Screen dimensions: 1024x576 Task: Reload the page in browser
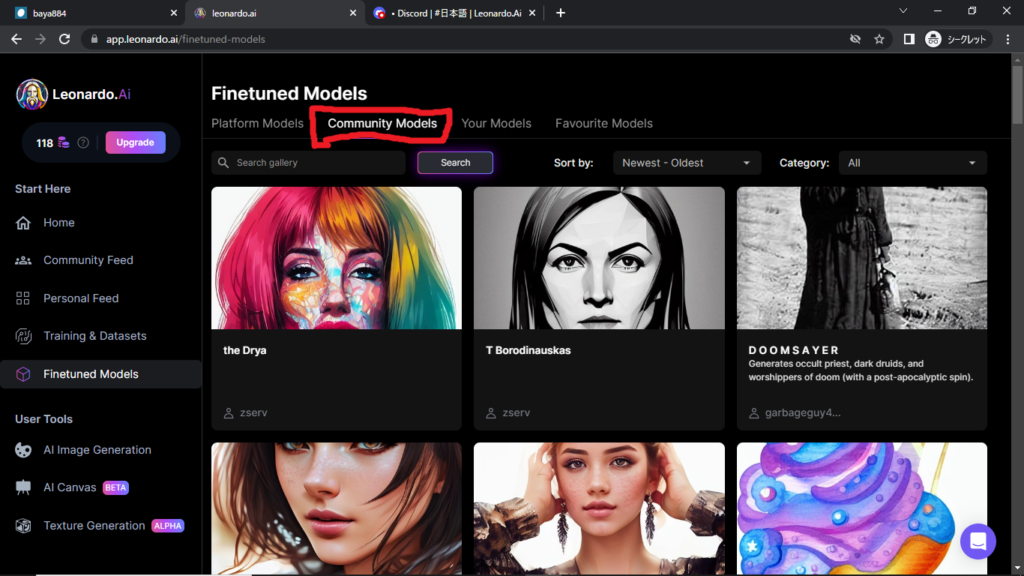click(x=65, y=39)
